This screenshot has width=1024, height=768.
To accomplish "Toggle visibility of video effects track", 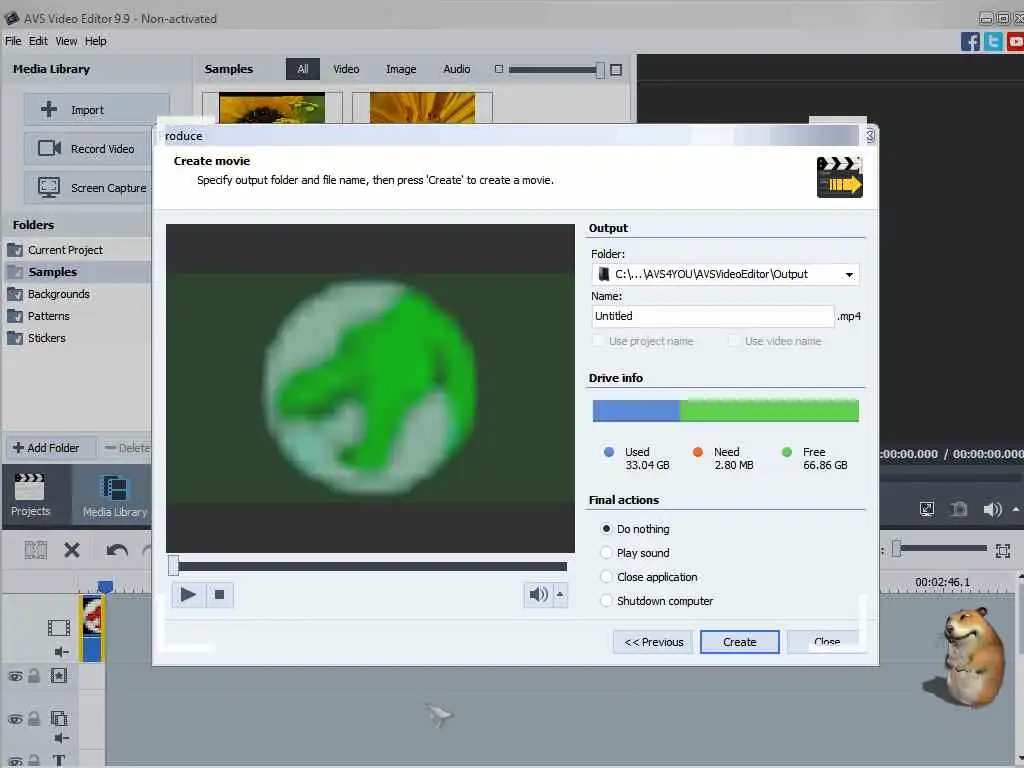I will (15, 676).
